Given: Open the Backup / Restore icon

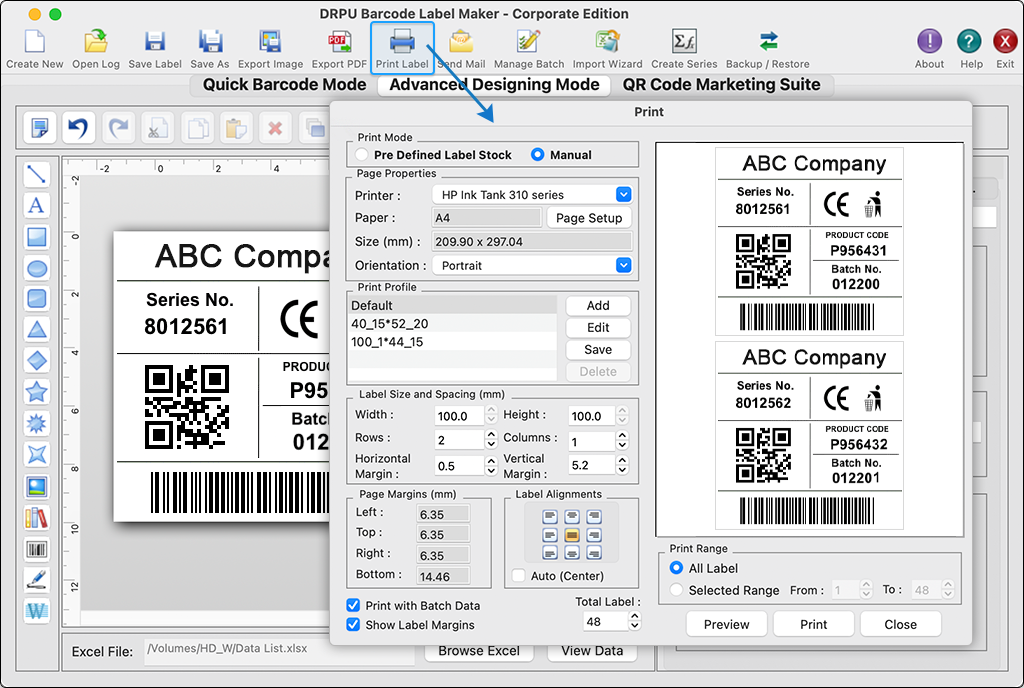Looking at the screenshot, I should 768,42.
